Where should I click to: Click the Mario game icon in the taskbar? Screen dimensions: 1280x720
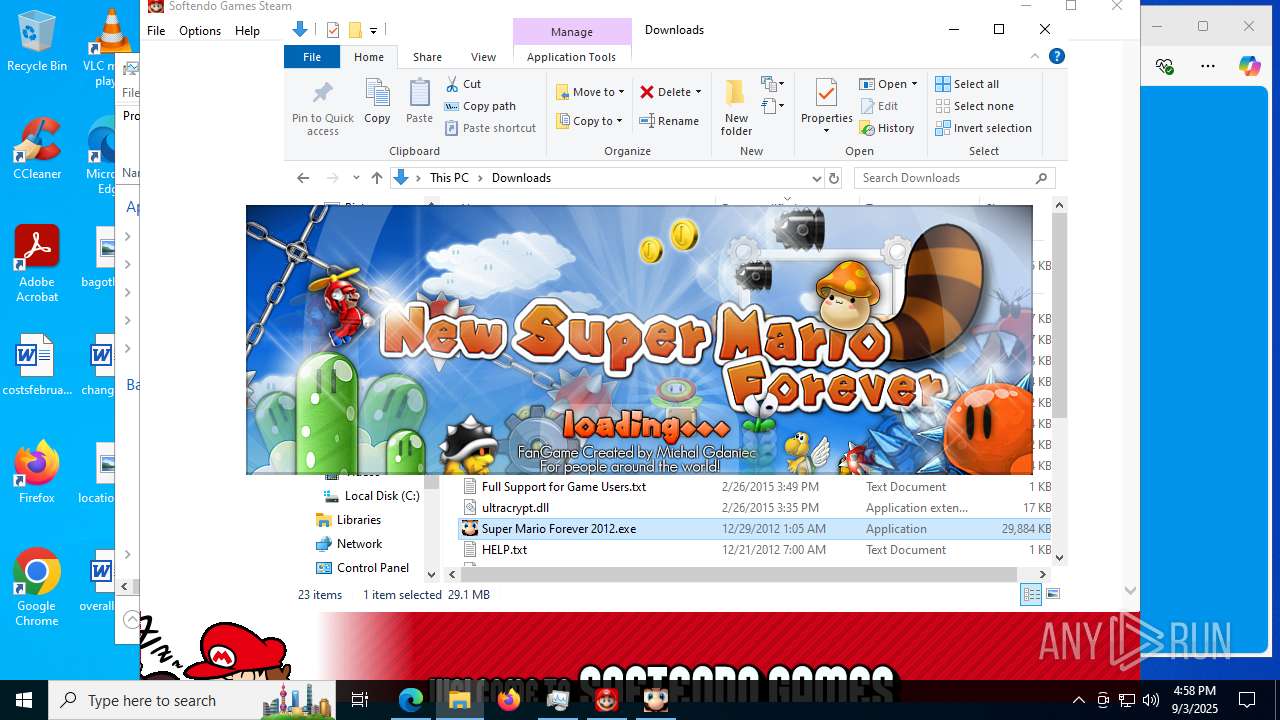point(607,700)
